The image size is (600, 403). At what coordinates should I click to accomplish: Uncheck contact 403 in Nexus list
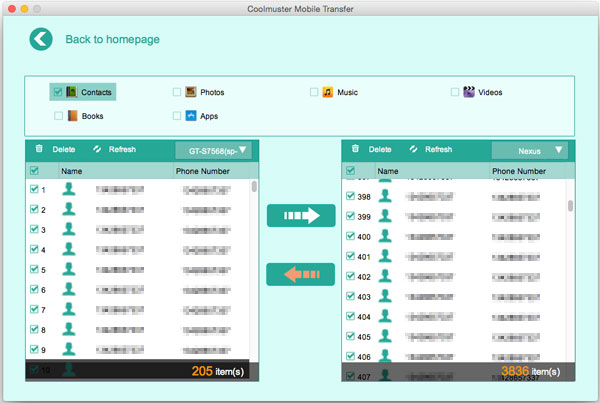coord(350,296)
